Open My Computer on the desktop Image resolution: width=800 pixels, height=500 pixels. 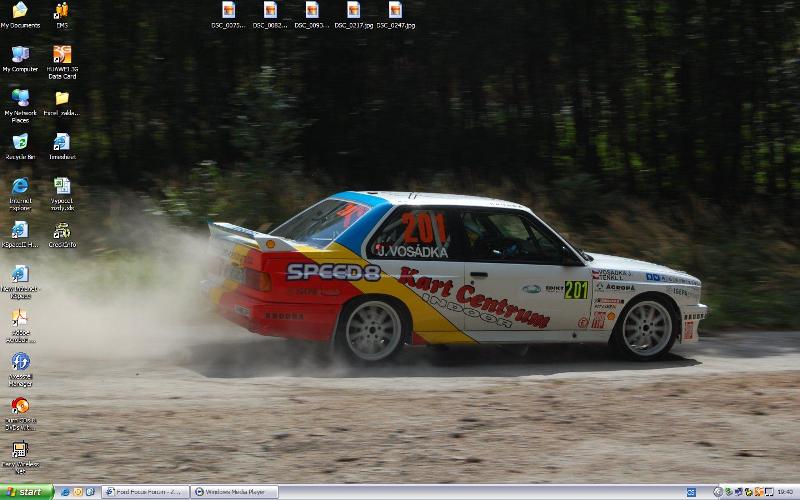tap(20, 55)
